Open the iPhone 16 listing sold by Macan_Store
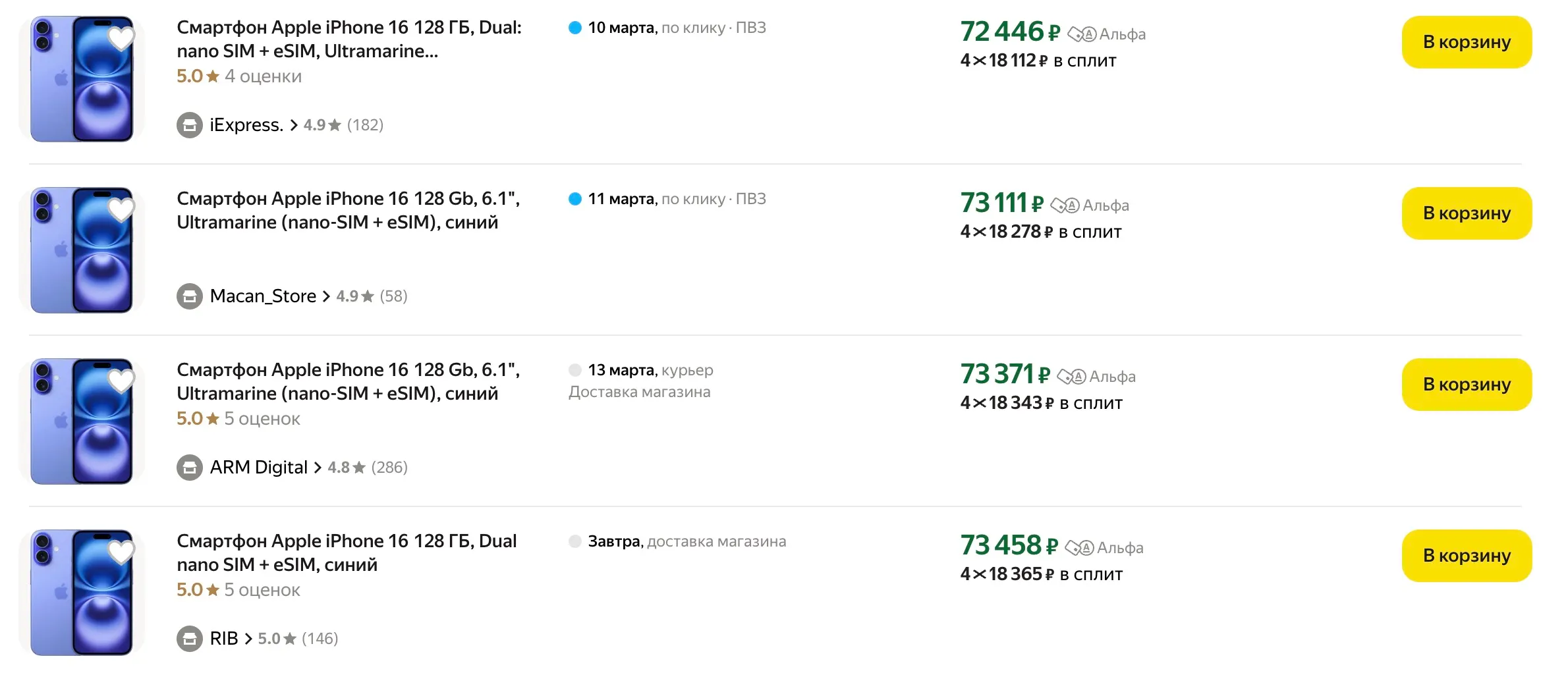 [x=348, y=210]
